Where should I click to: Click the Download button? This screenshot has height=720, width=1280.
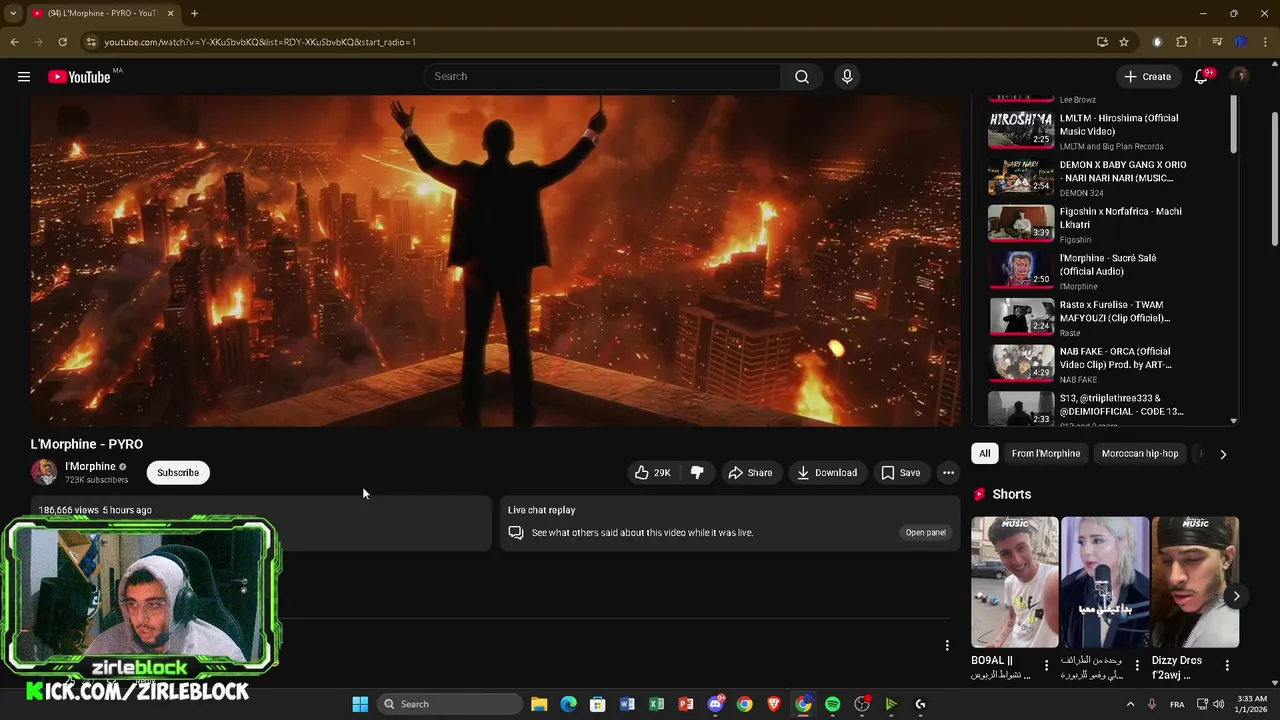[827, 472]
